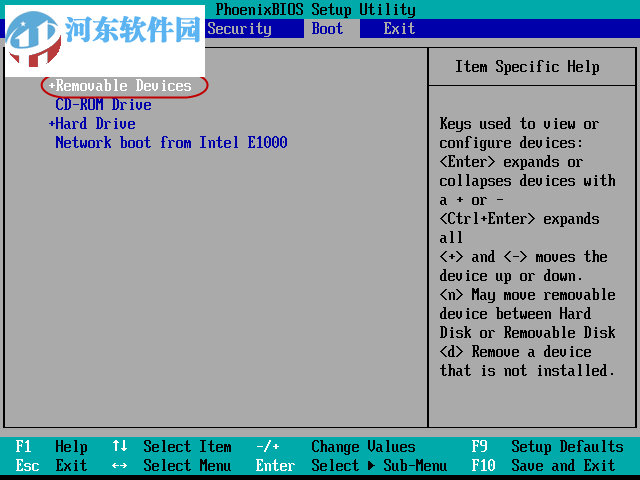Click the up-down arrows Select Item hint
640x480 pixels.
click(x=172, y=447)
